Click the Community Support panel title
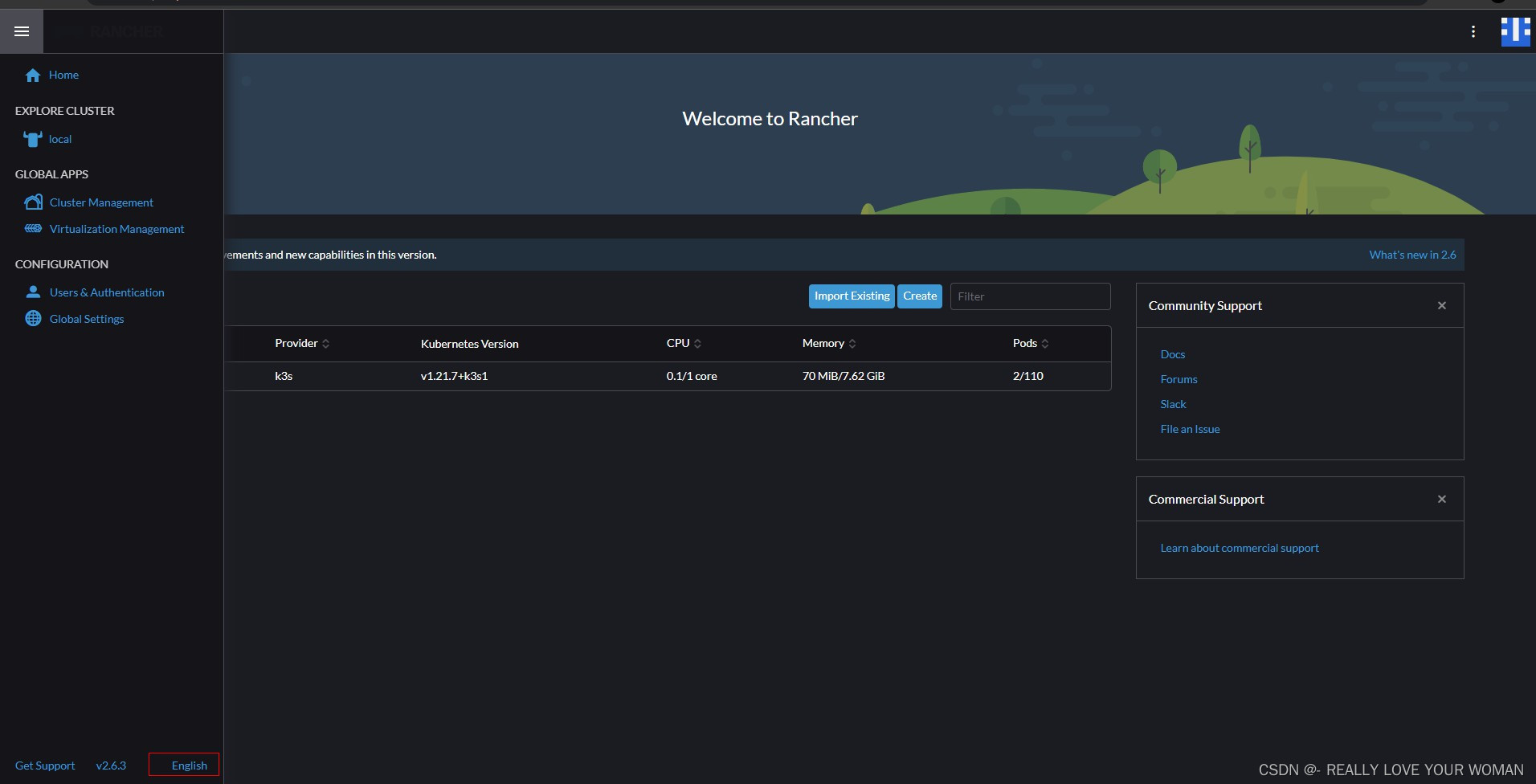1536x784 pixels. pos(1205,306)
